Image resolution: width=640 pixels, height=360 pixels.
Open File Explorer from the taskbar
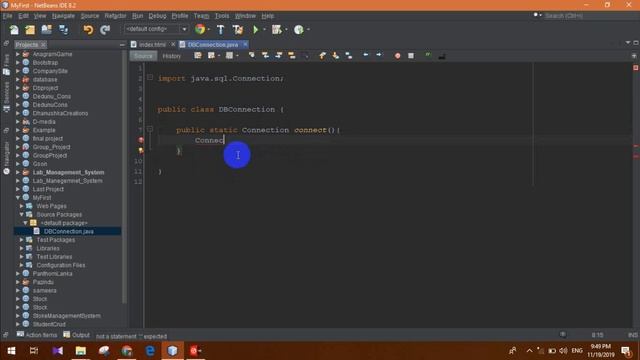click(x=81, y=351)
